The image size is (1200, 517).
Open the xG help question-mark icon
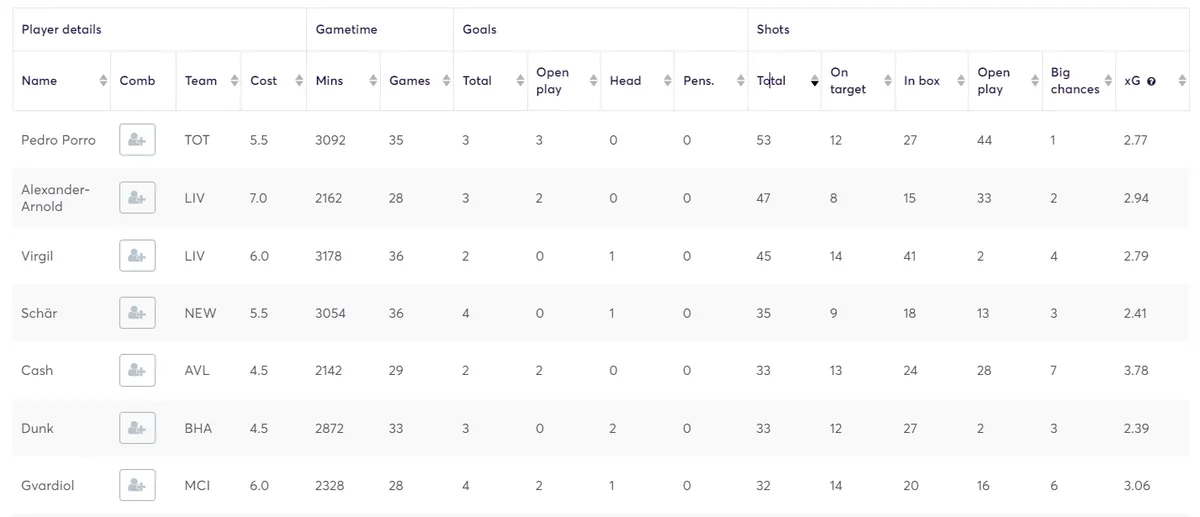[x=1152, y=81]
